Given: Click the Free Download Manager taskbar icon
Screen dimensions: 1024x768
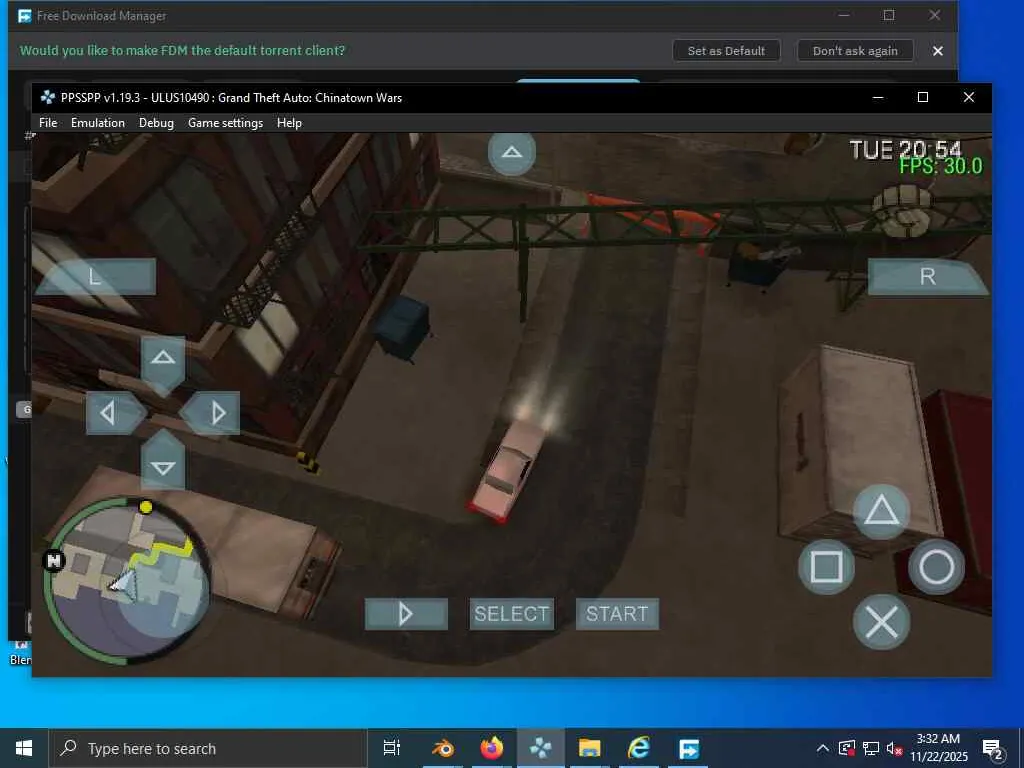Looking at the screenshot, I should (x=688, y=748).
